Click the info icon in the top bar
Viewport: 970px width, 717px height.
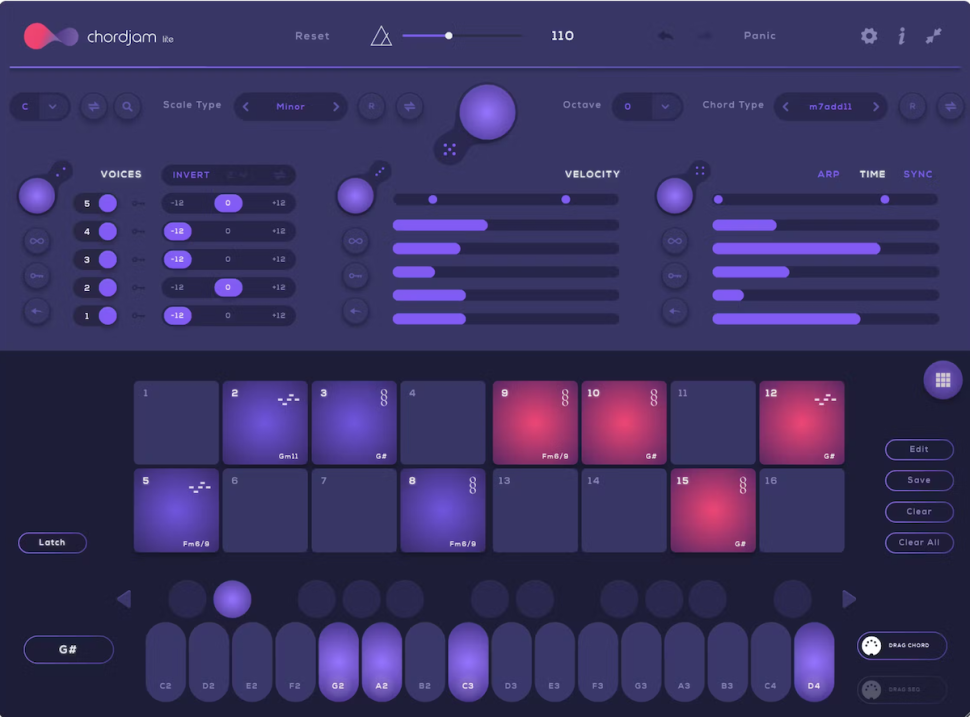coord(902,35)
